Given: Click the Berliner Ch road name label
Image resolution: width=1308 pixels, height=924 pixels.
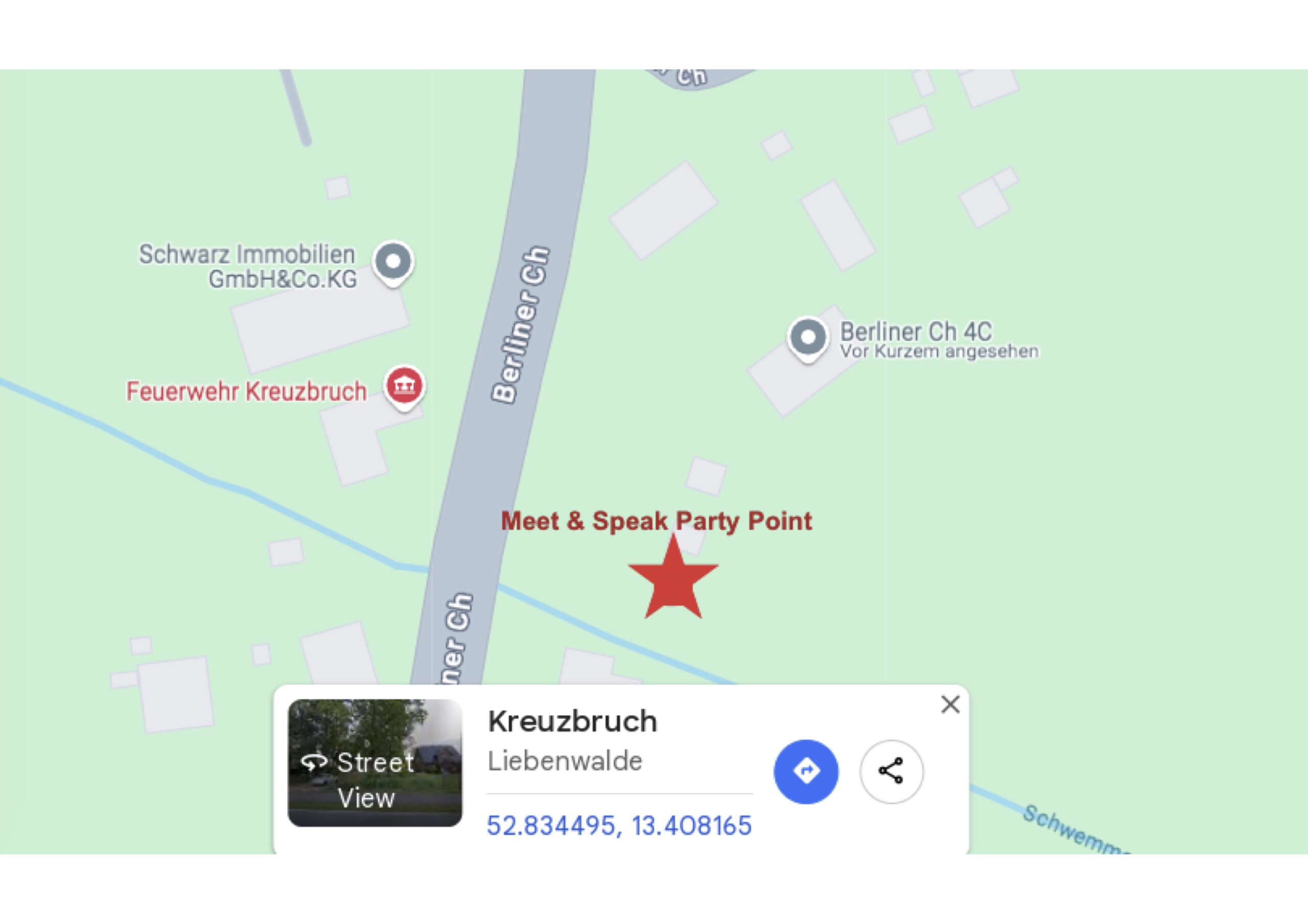Looking at the screenshot, I should pyautogui.click(x=521, y=325).
